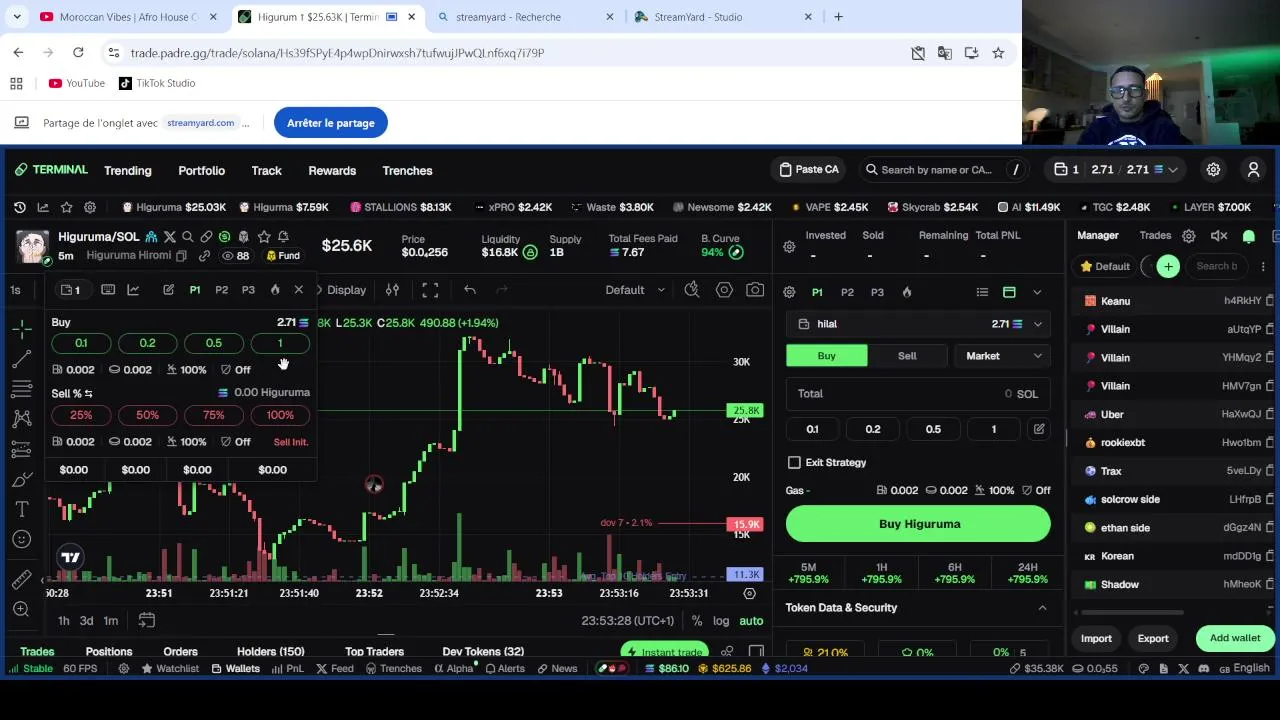Expand the hilal wallet selector
The image size is (1280, 720).
coord(918,324)
